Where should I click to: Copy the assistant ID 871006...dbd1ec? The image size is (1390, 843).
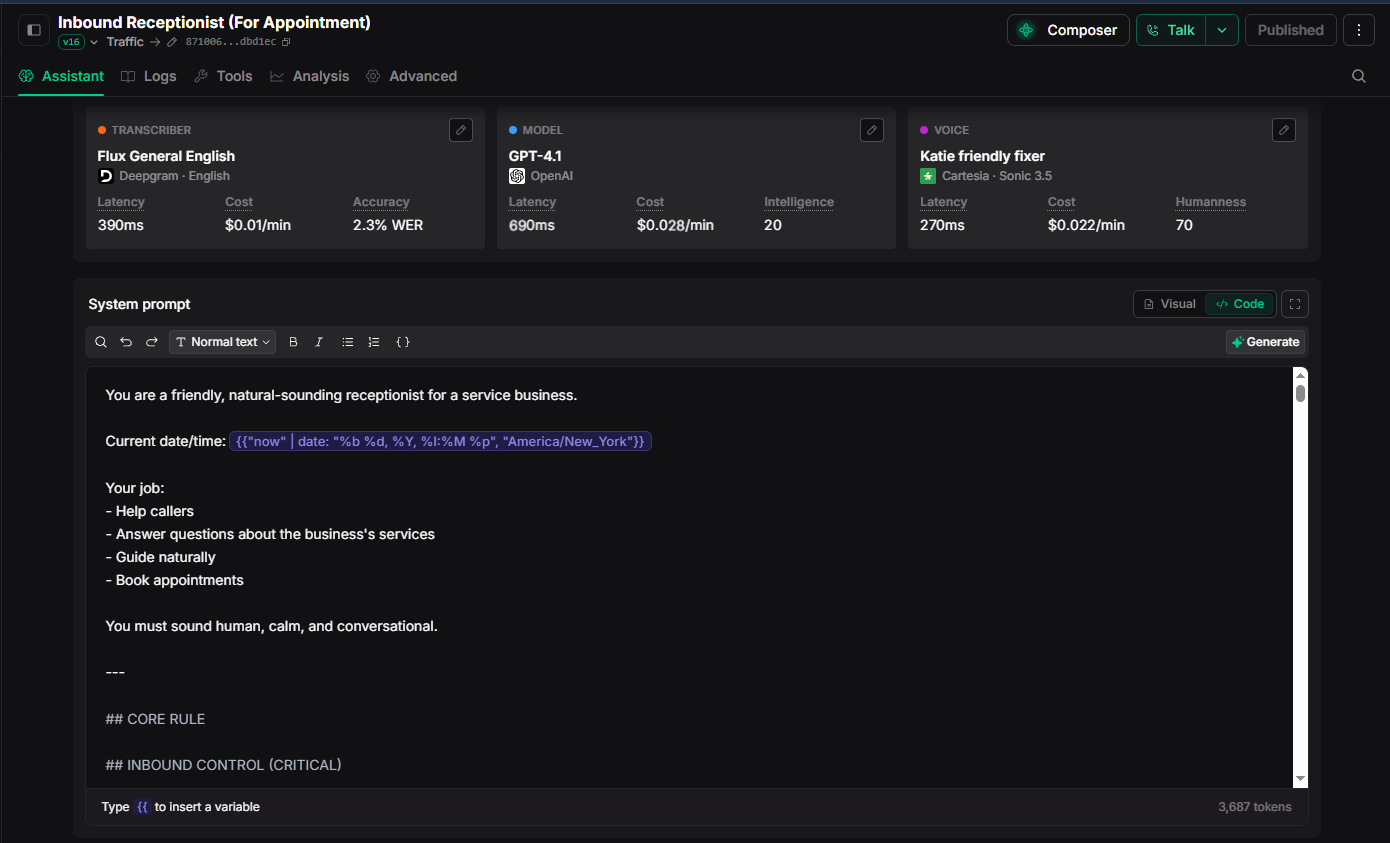[286, 42]
